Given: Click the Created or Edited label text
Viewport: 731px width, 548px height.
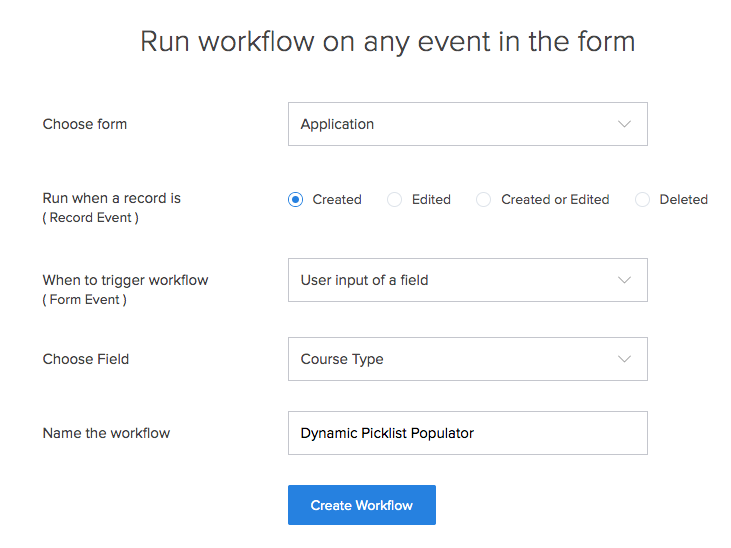Looking at the screenshot, I should (x=555, y=200).
